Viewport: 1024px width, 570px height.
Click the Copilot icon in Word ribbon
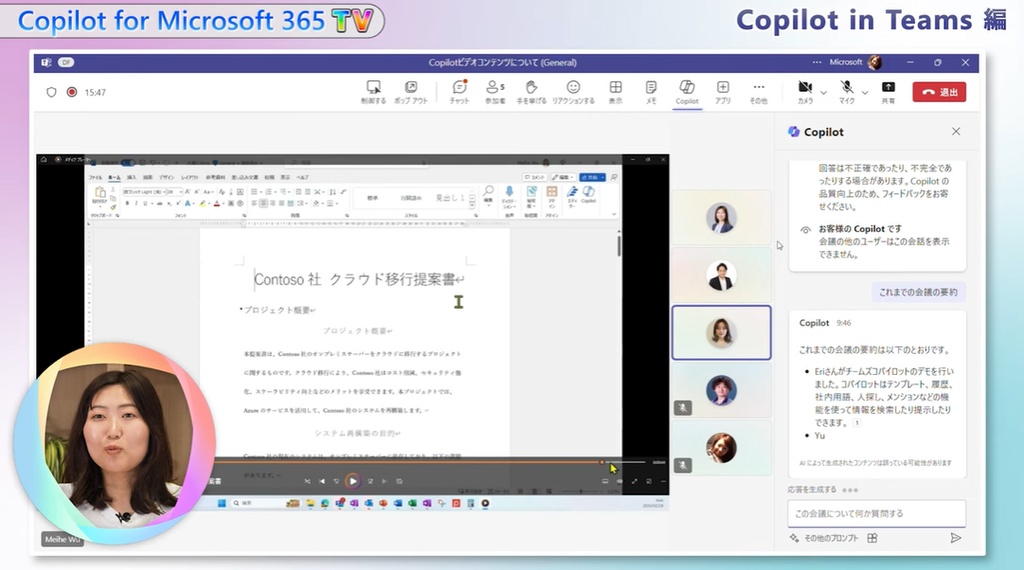[588, 195]
